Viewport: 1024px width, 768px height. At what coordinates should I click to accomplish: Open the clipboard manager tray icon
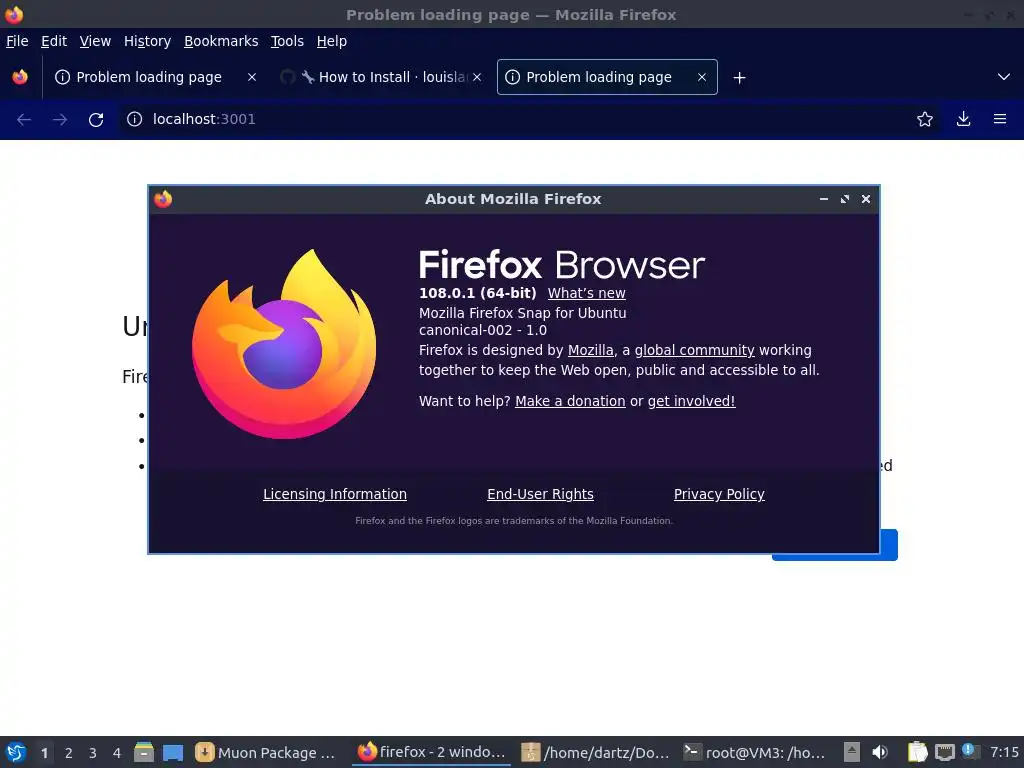[x=918, y=752]
